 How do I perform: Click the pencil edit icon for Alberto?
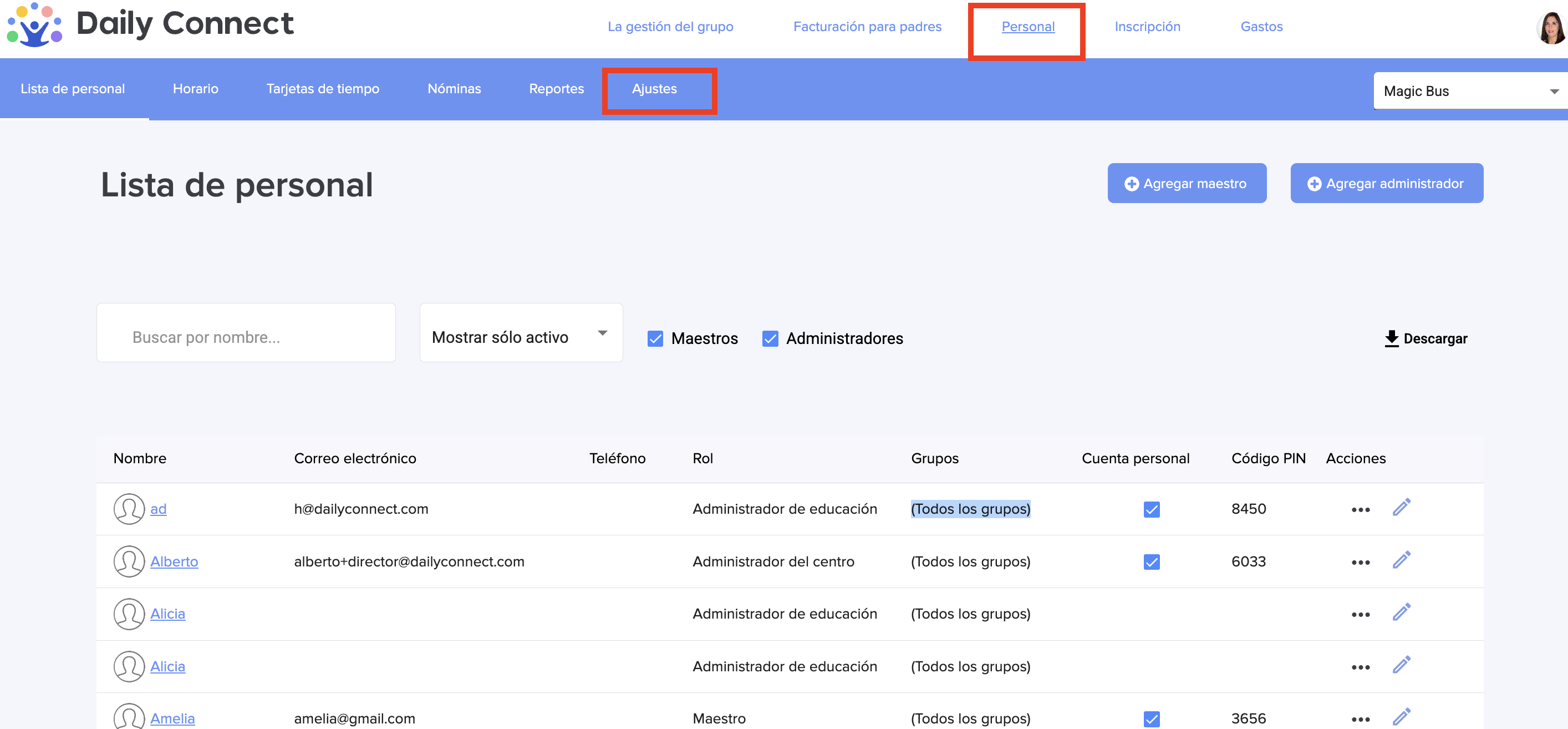point(1401,560)
